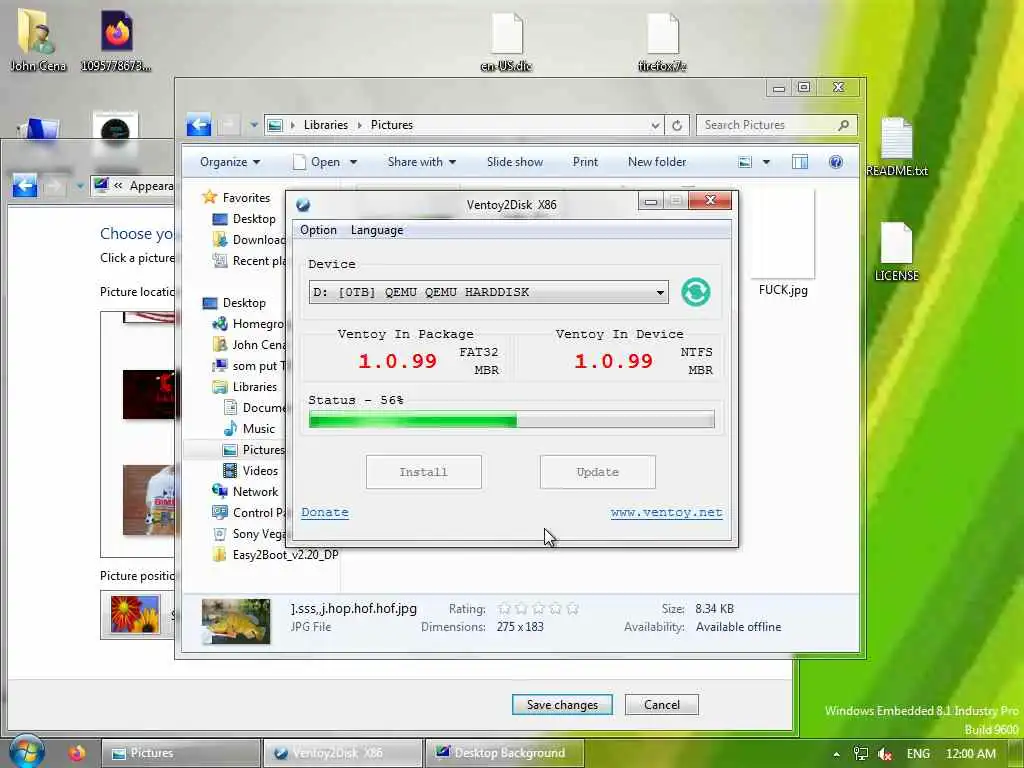
Task: Open the Donate link
Action: [325, 513]
